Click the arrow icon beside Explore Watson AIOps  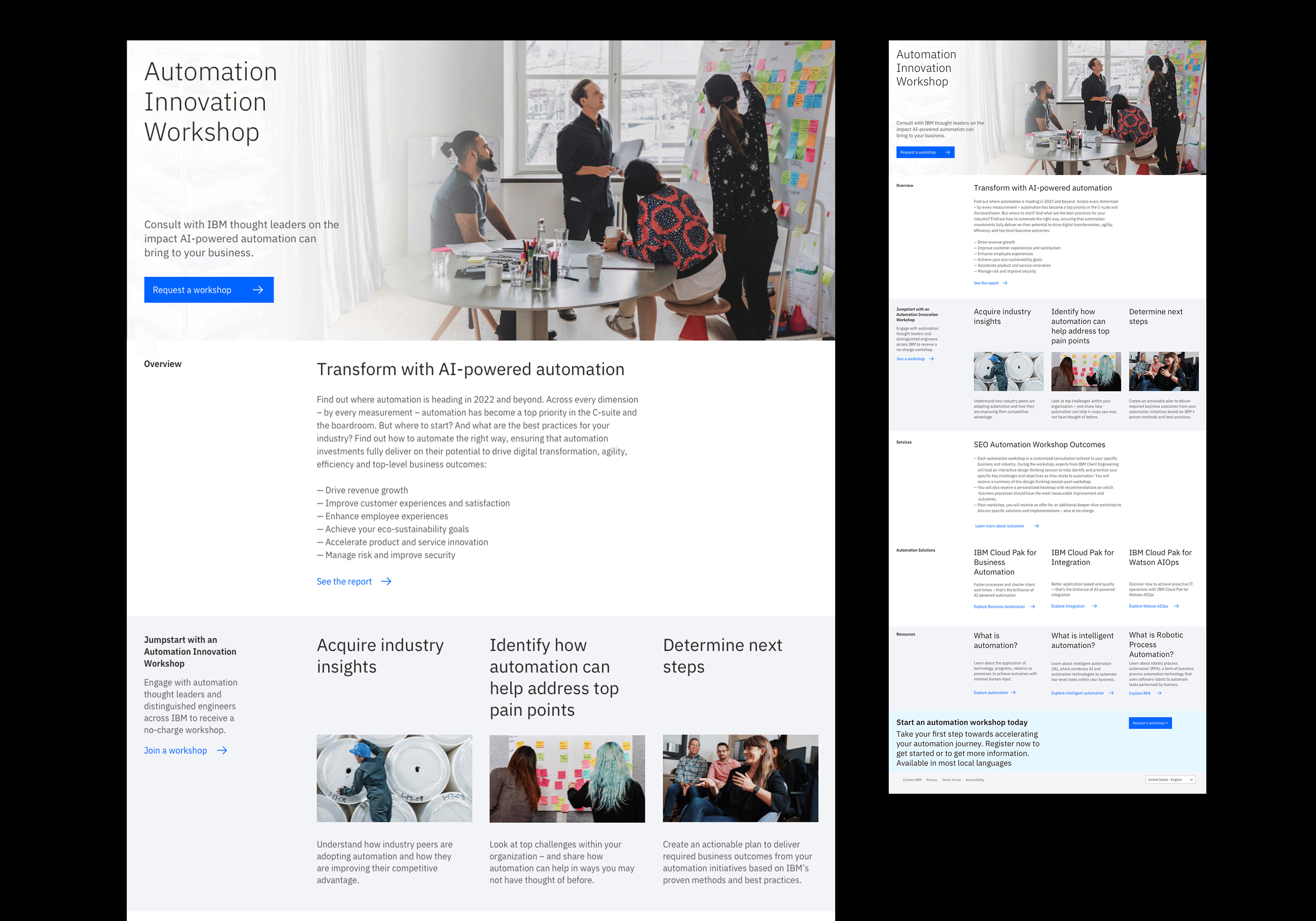pyautogui.click(x=1176, y=606)
